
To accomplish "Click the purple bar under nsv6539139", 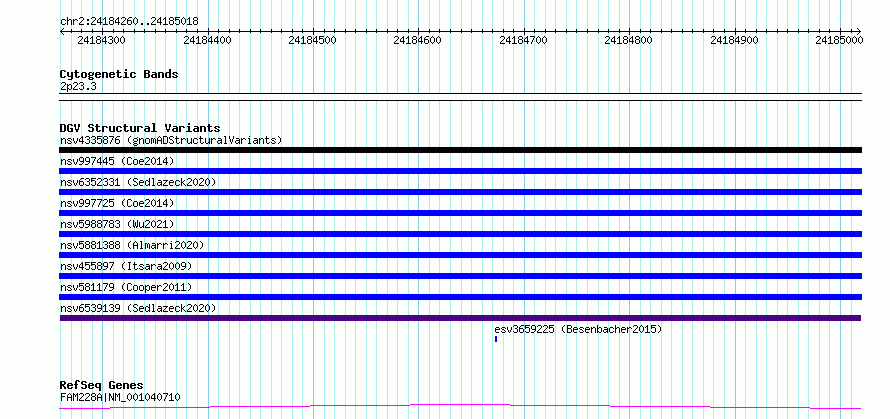I will pos(460,318).
